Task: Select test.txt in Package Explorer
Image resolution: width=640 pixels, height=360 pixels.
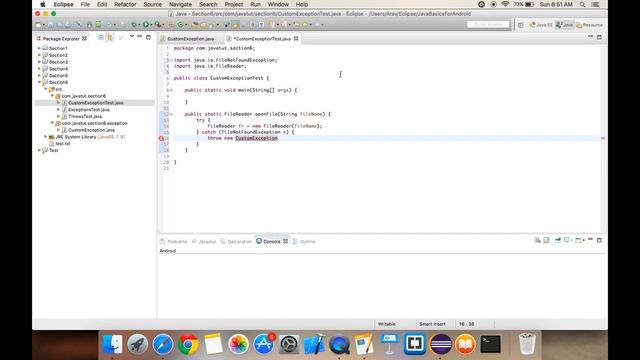Action: pos(63,144)
